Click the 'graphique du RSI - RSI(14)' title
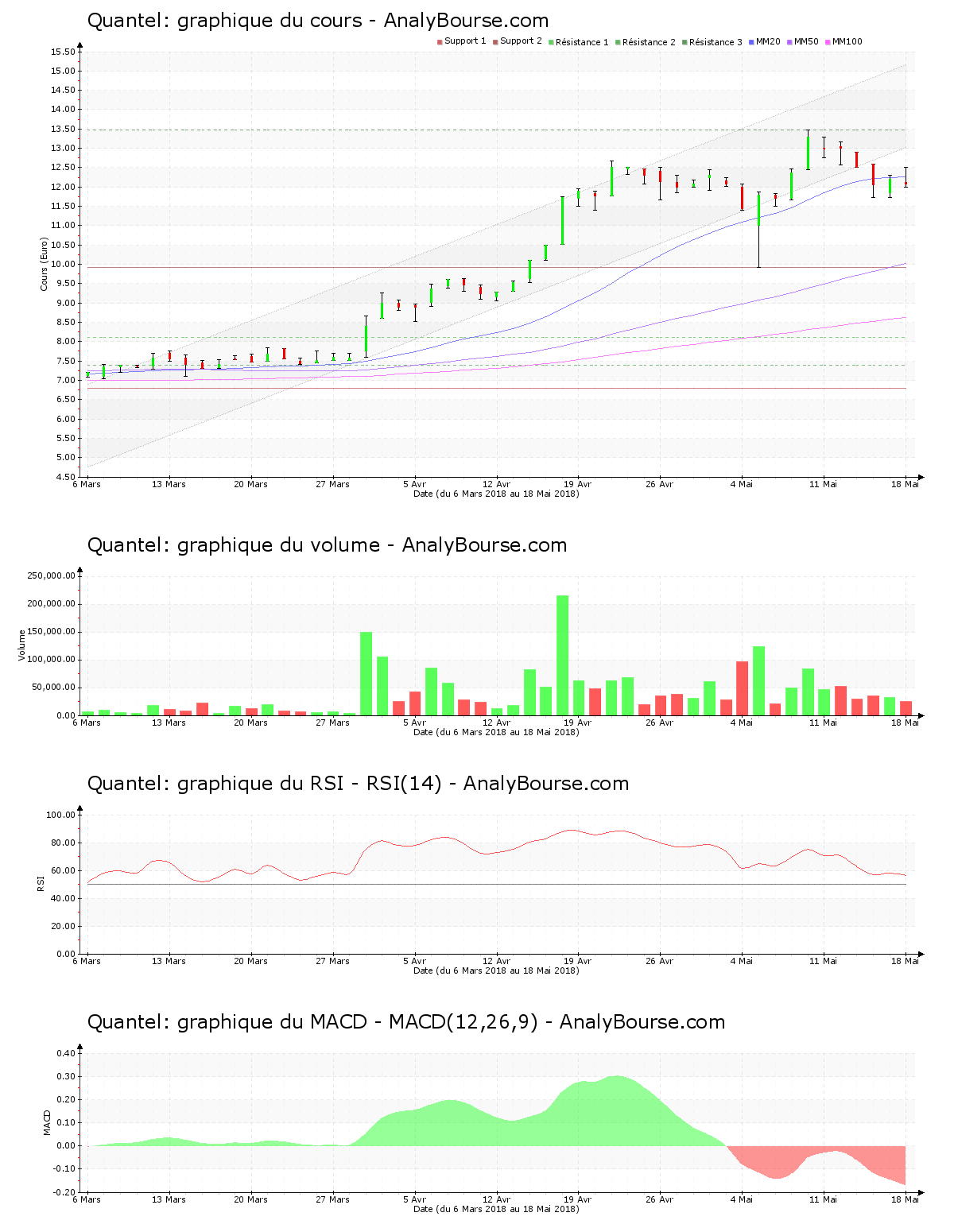 pos(309,784)
